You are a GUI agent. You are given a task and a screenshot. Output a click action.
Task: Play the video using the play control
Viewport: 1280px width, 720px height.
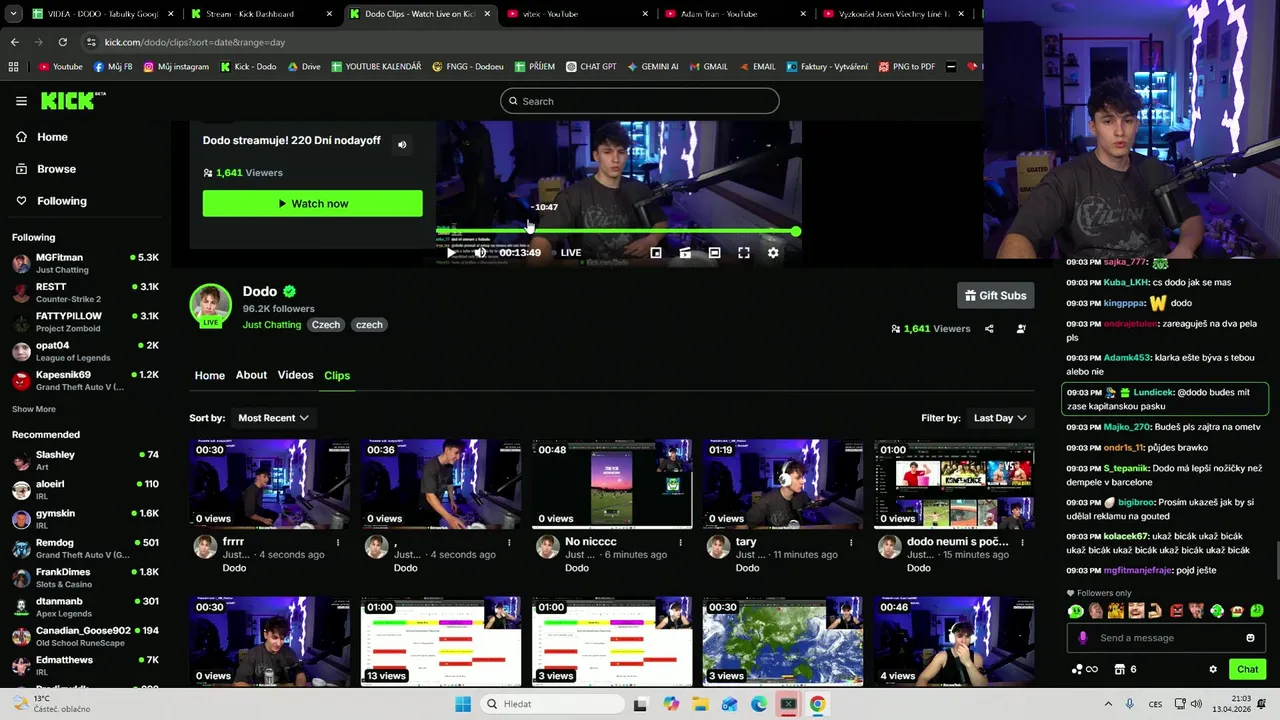tap(451, 253)
